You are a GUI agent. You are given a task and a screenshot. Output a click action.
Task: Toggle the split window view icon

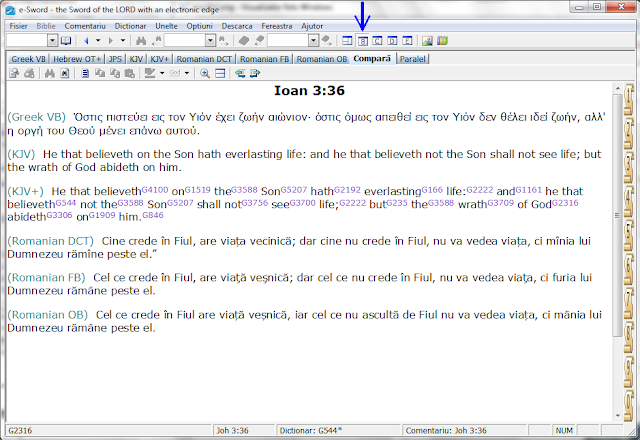(x=220, y=73)
